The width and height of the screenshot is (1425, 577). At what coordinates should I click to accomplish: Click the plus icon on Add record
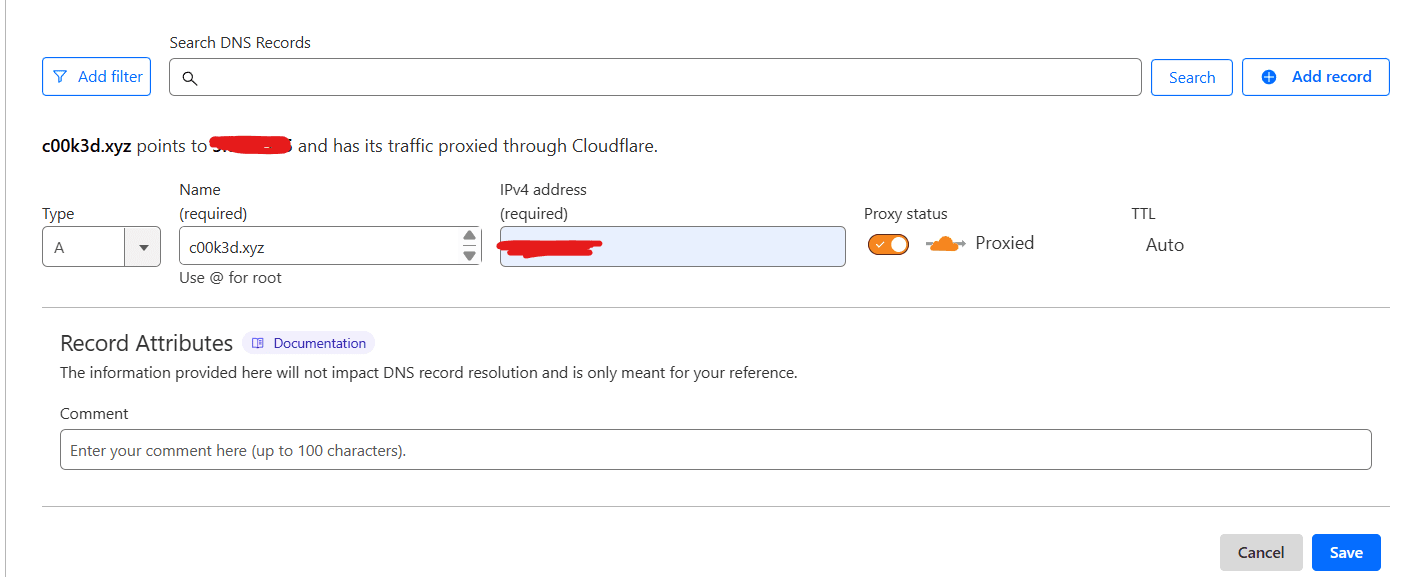pos(1269,77)
